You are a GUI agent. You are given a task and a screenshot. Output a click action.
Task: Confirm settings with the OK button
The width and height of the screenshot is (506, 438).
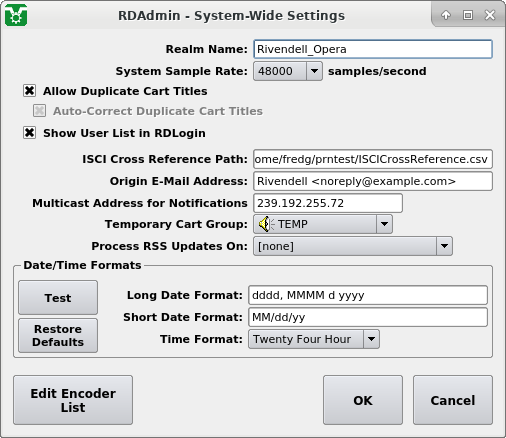tap(363, 400)
